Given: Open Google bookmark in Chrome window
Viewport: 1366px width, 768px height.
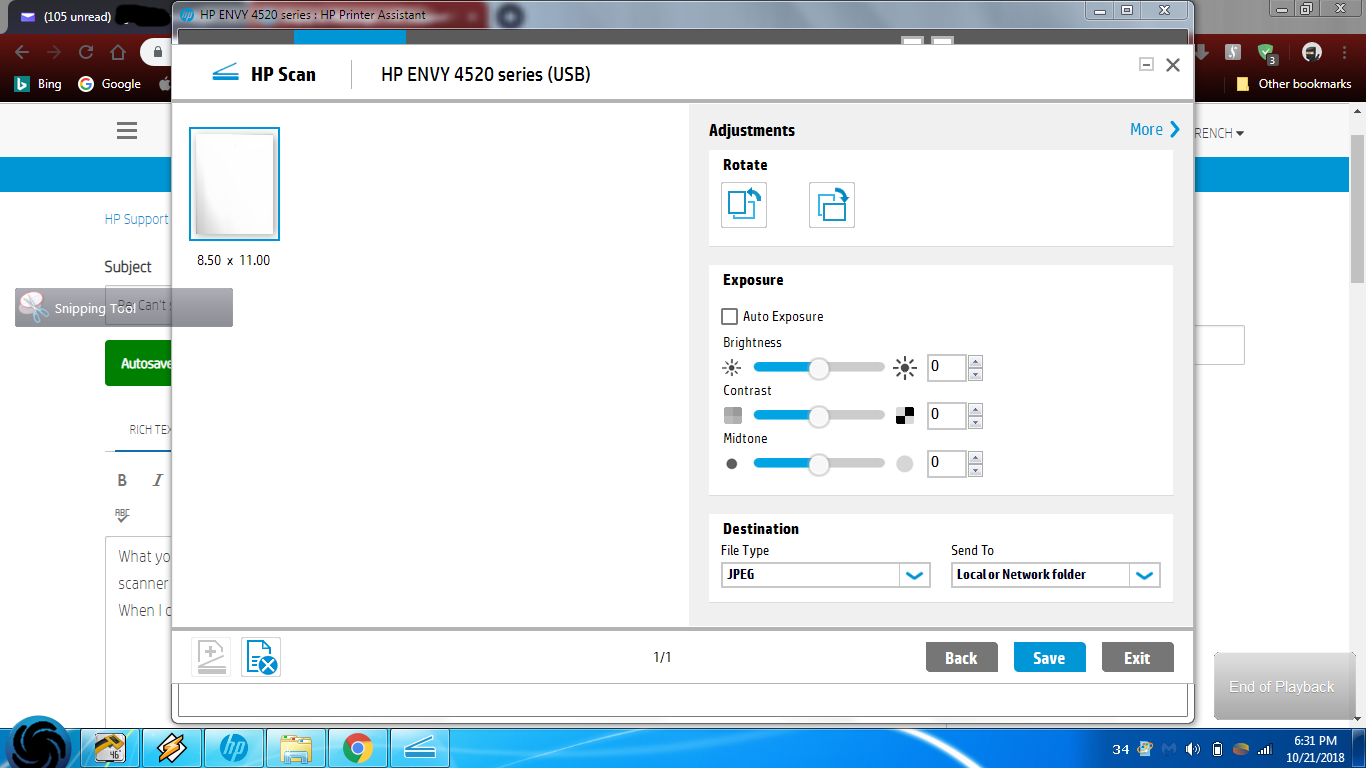Looking at the screenshot, I should [x=110, y=84].
